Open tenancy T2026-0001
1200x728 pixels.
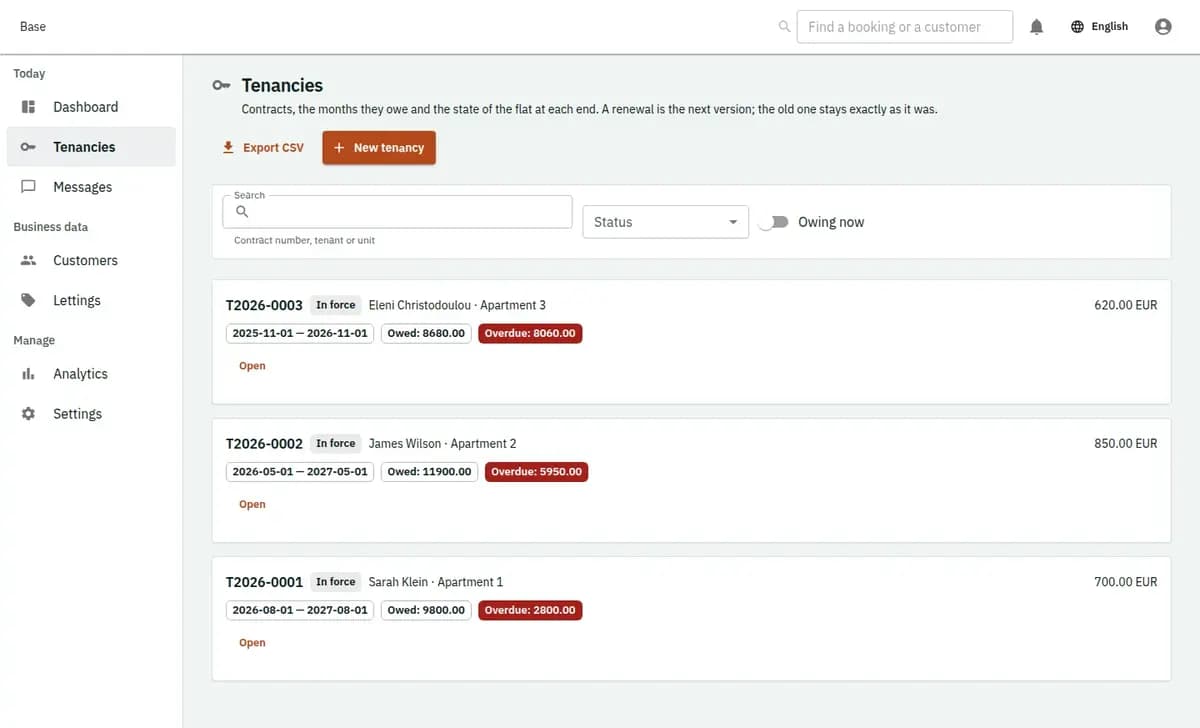(x=252, y=643)
